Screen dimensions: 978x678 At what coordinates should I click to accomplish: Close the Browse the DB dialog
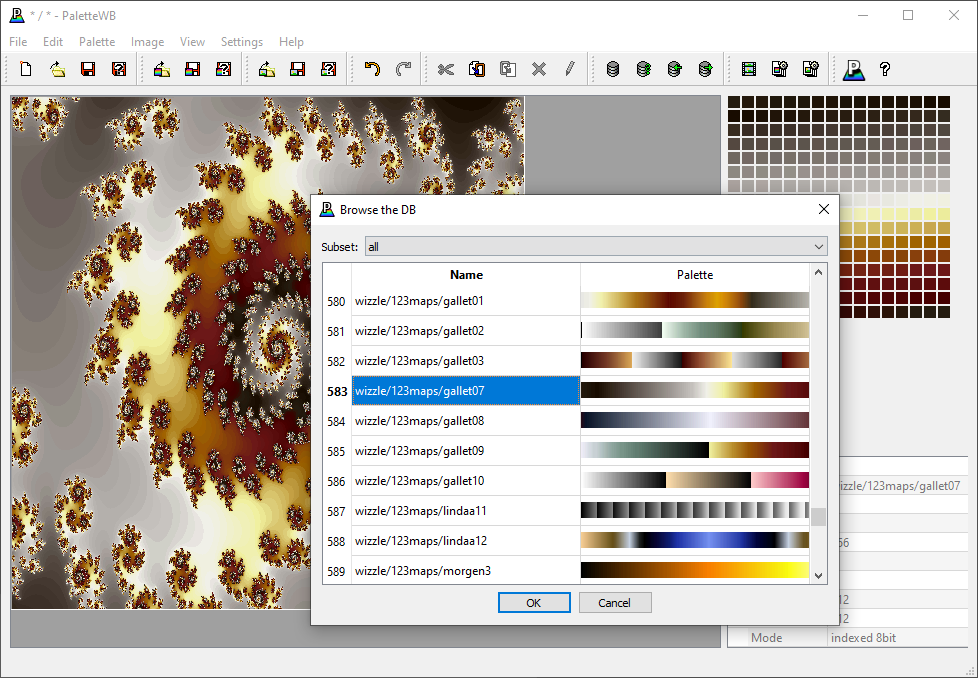(824, 209)
